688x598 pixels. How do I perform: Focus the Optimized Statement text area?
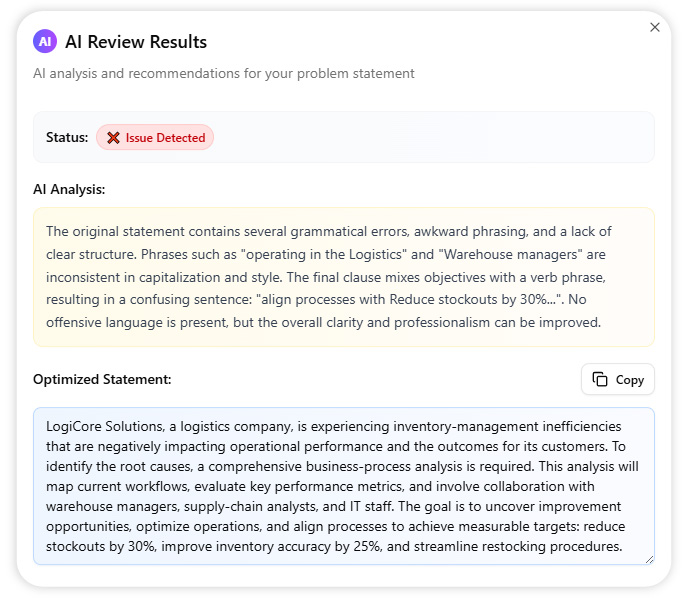pos(343,485)
